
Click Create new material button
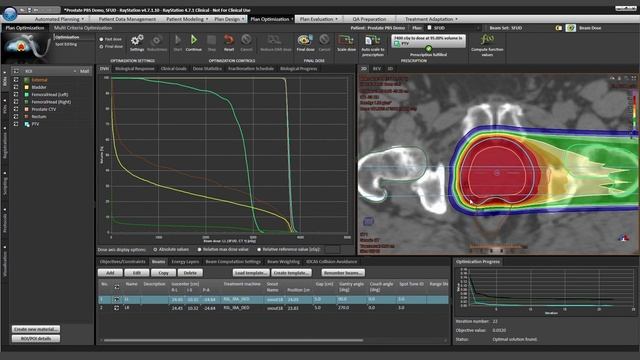36,329
